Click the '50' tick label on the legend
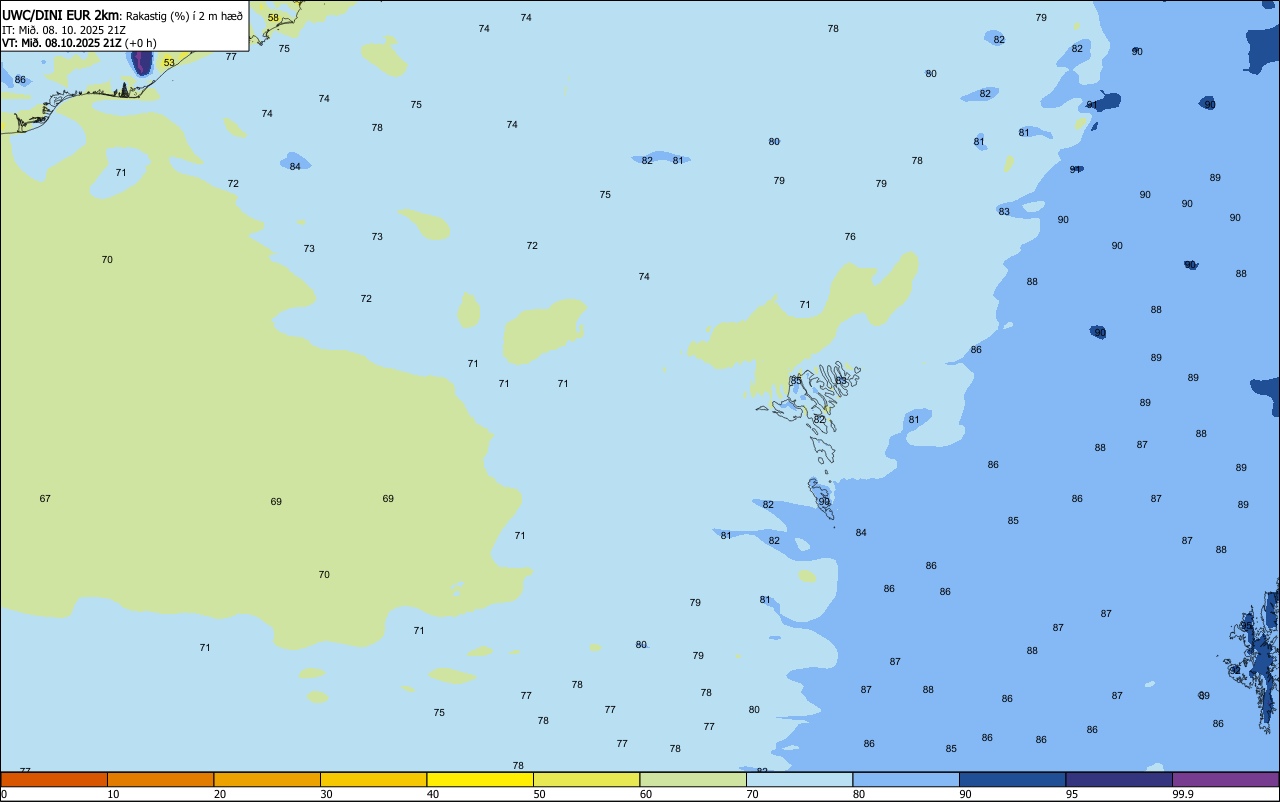 [540, 794]
